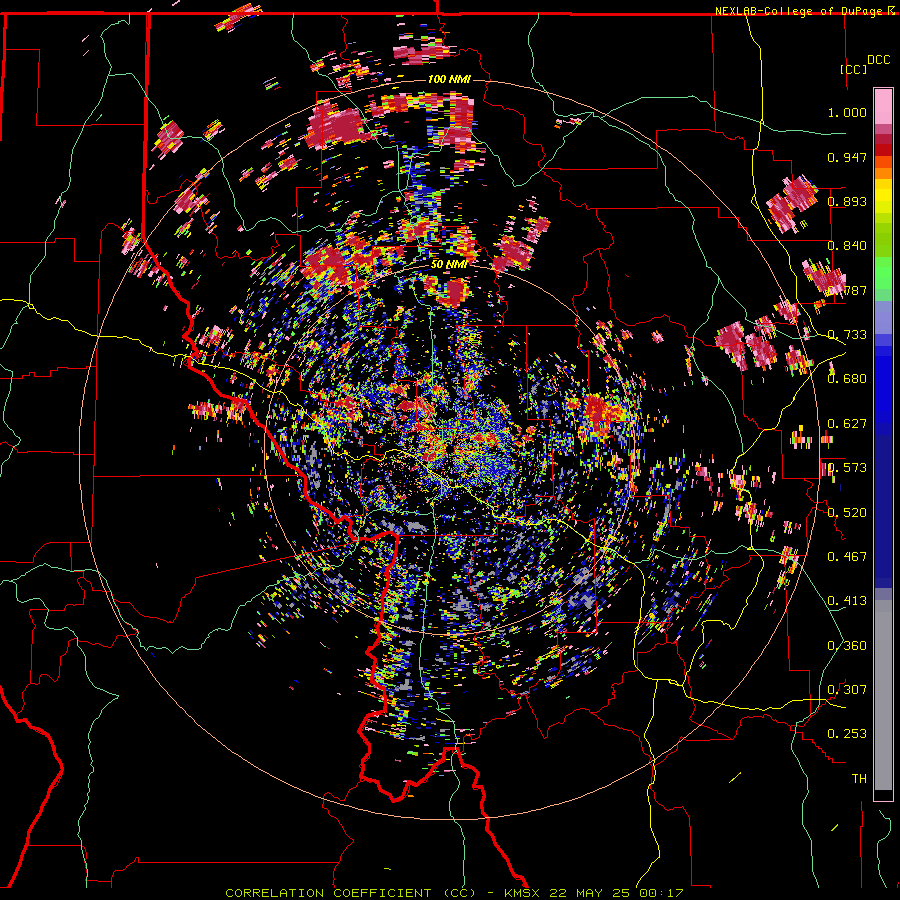Click the [CC] label above the color bar
The image size is (900, 900).
(853, 69)
